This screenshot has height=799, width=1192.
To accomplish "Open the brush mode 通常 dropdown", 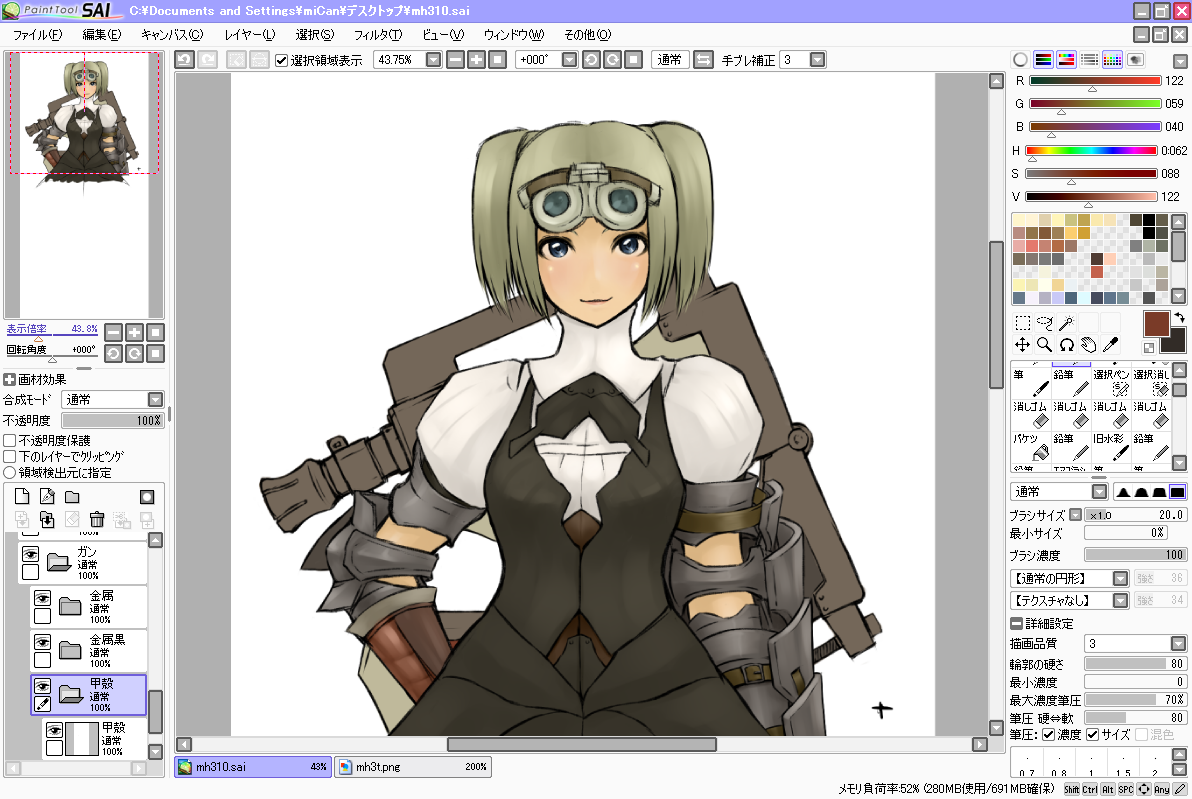I will coord(1099,491).
